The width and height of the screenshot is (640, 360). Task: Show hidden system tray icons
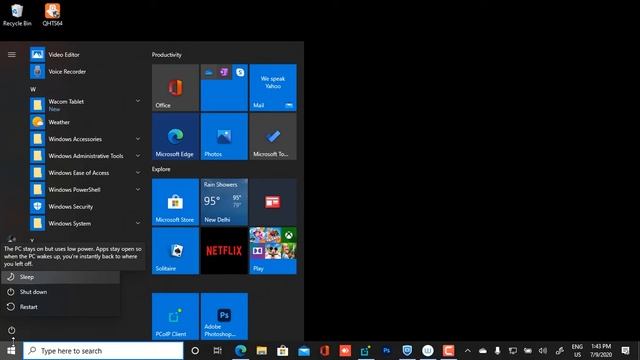468,351
